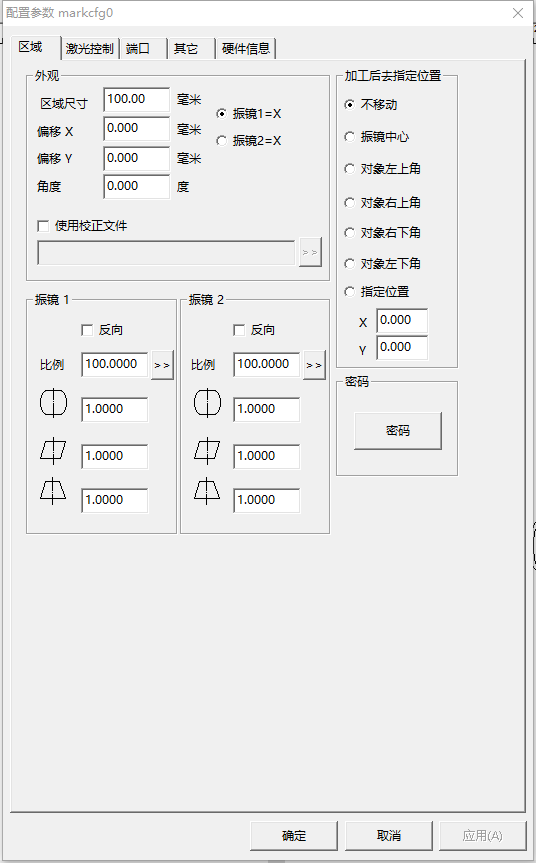
Task: Confirm with the 确定 button
Action: click(x=294, y=835)
